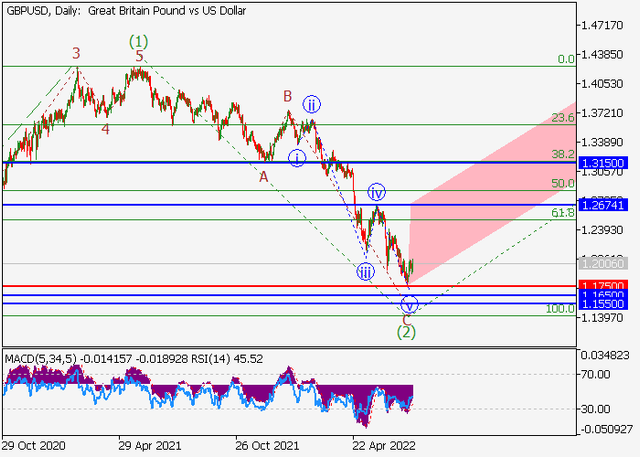Click the 100.0 Fibonacci level label
Viewport: 640px width, 457px height.
click(560, 308)
